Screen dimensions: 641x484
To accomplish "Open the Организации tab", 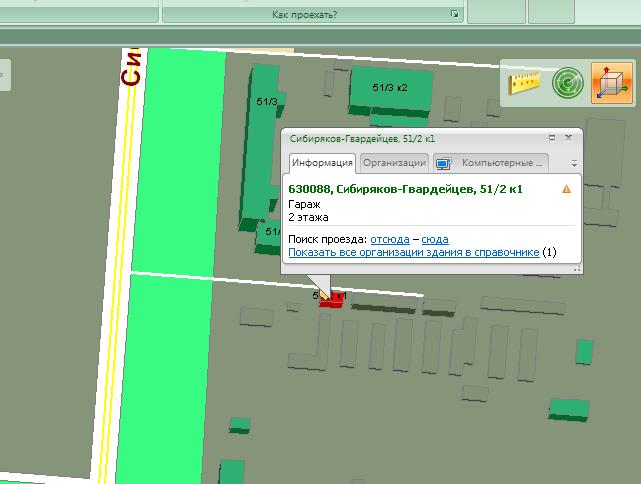I will point(394,163).
